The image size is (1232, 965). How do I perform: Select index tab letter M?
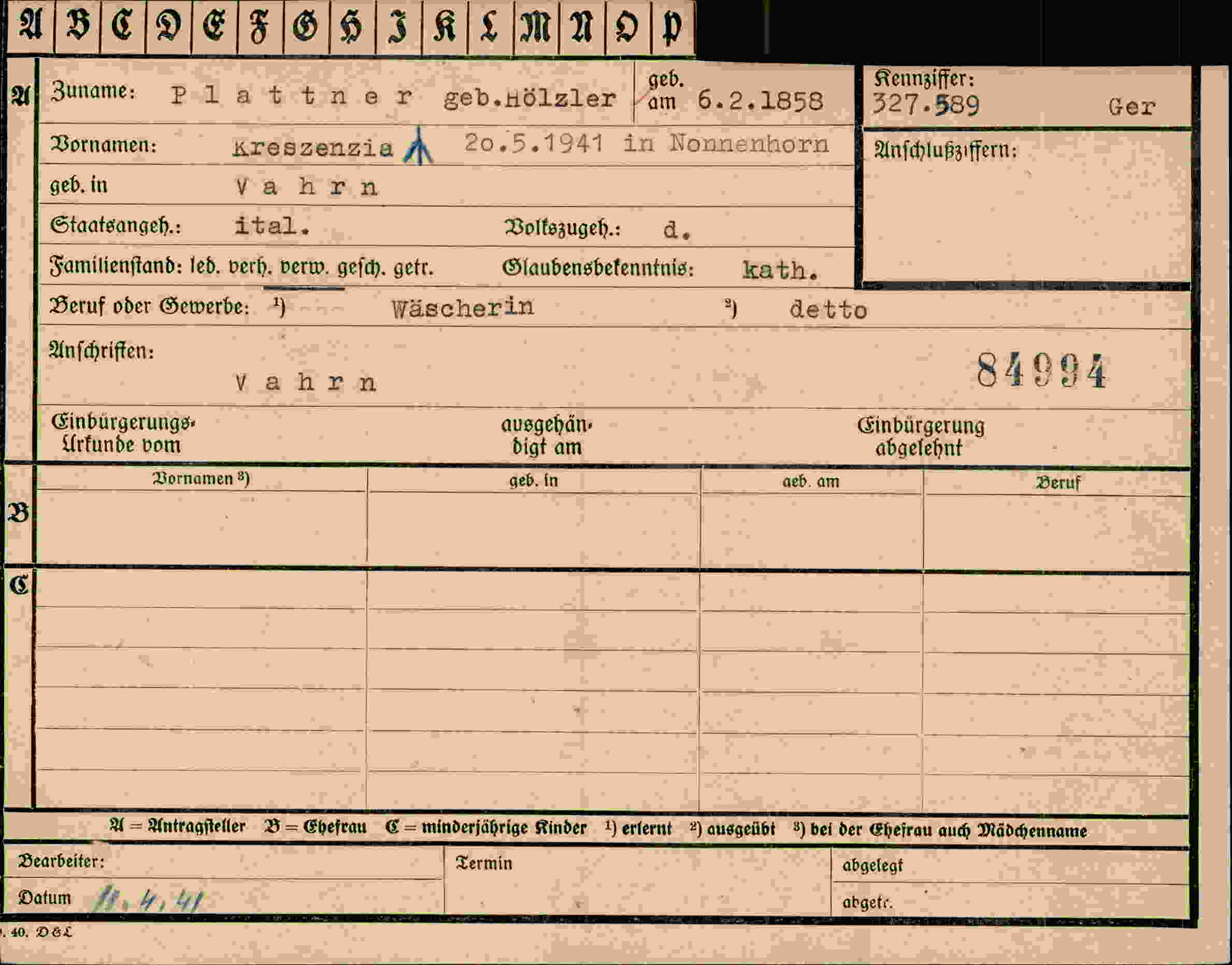point(536,26)
